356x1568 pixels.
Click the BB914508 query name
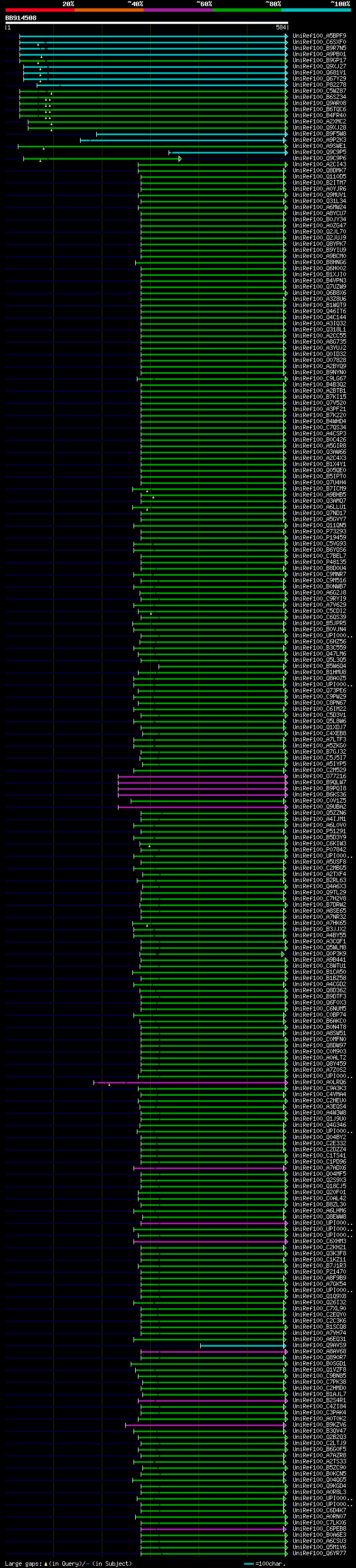pyautogui.click(x=21, y=18)
